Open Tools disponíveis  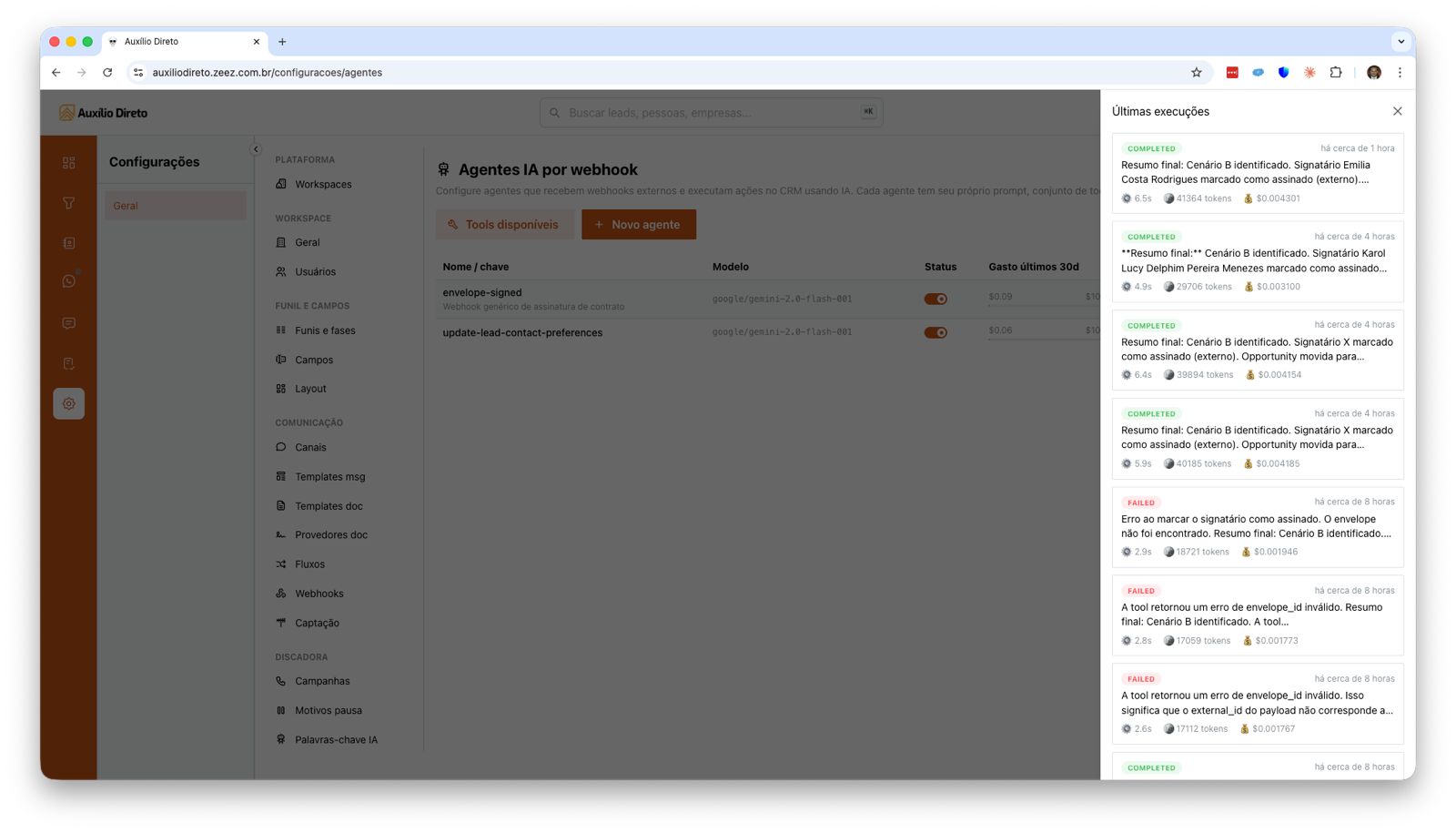(505, 224)
